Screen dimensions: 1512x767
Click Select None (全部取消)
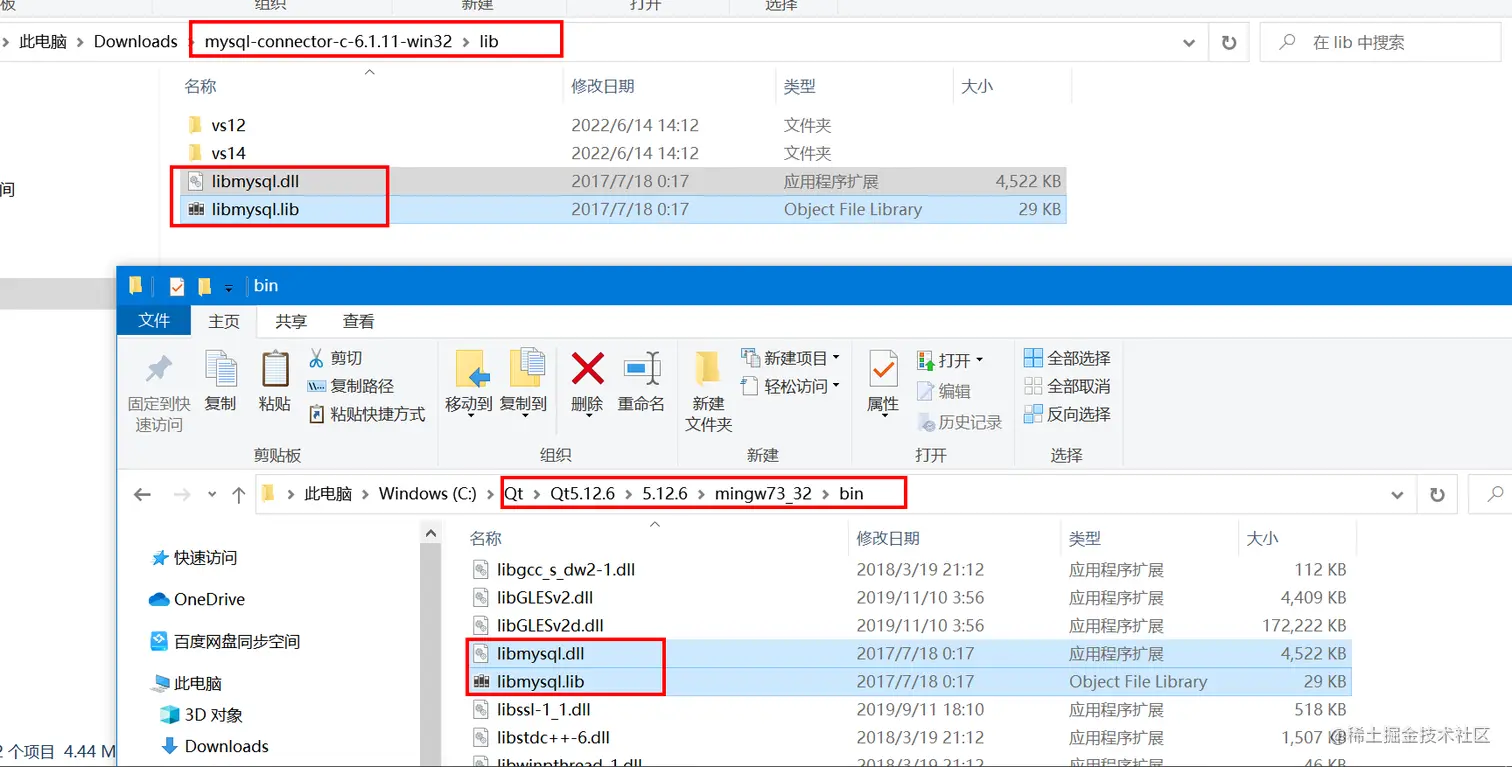point(1068,386)
